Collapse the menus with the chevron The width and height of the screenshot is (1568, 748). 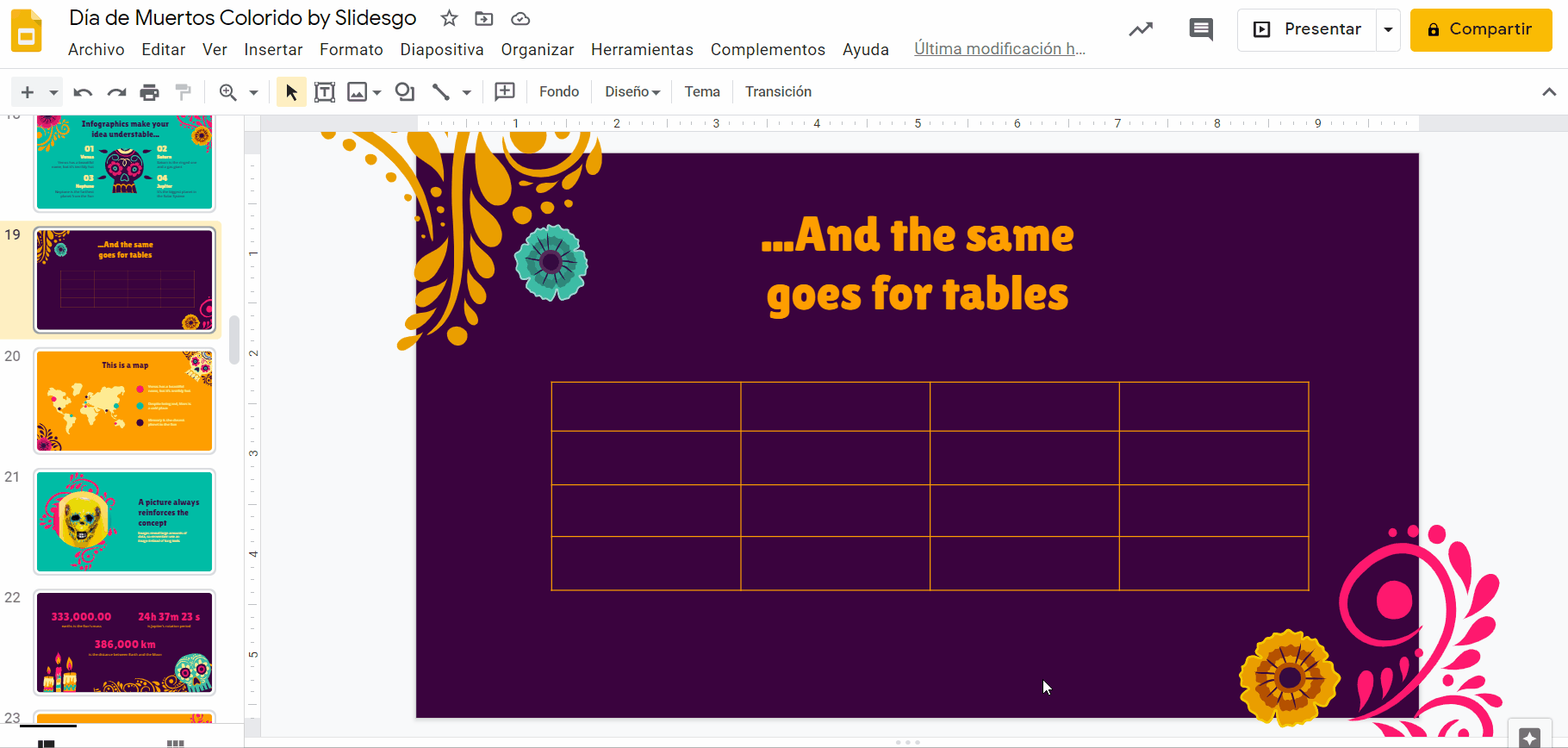pyautogui.click(x=1548, y=92)
